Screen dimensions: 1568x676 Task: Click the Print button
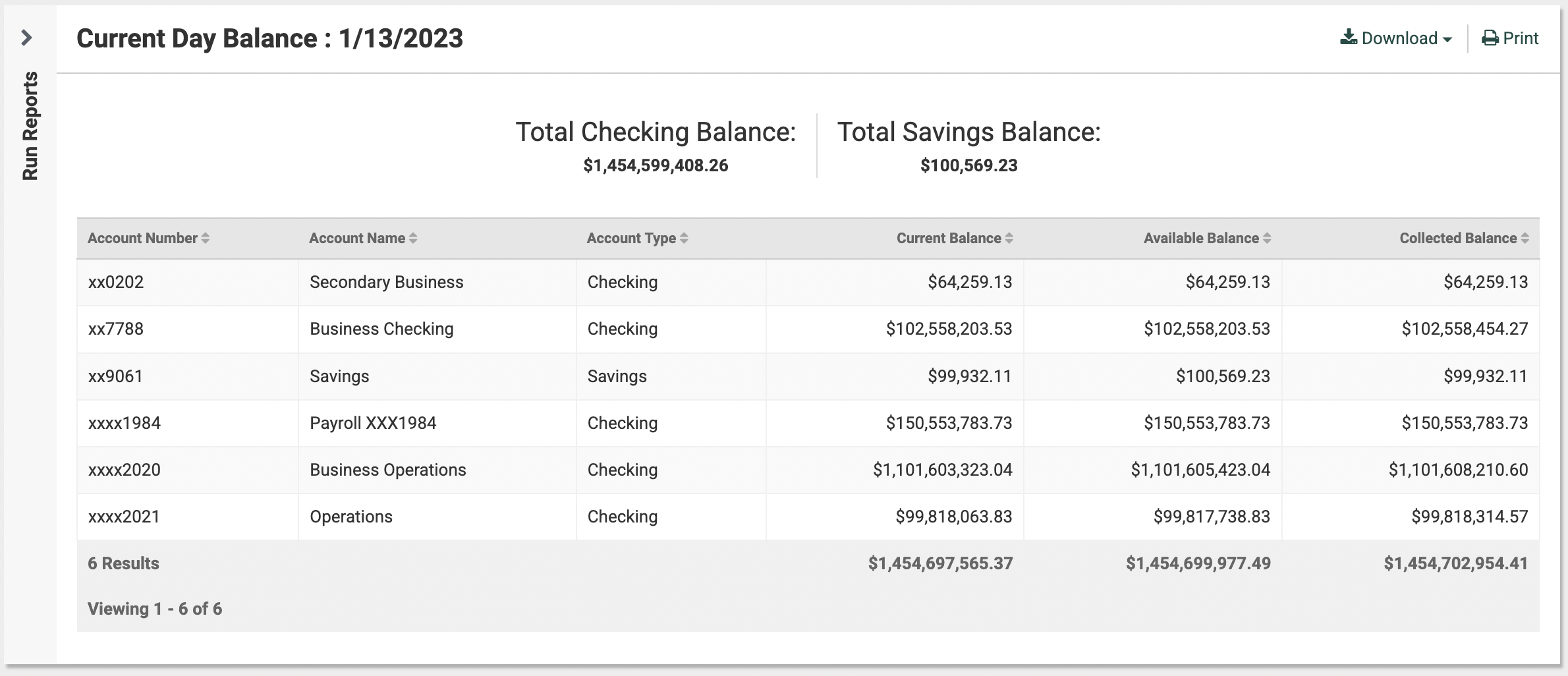pyautogui.click(x=1510, y=38)
